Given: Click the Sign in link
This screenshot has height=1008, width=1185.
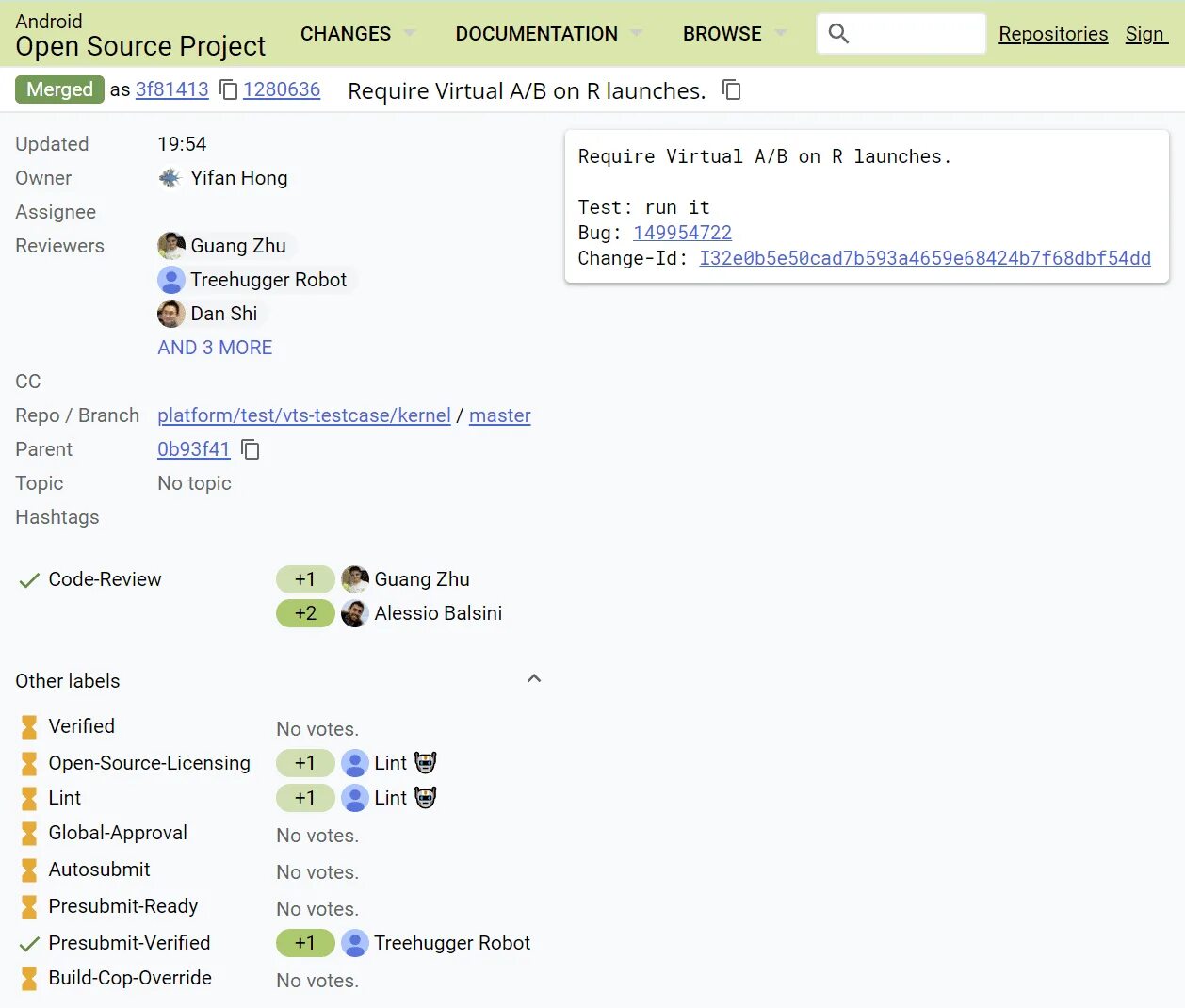Looking at the screenshot, I should coord(1146,34).
